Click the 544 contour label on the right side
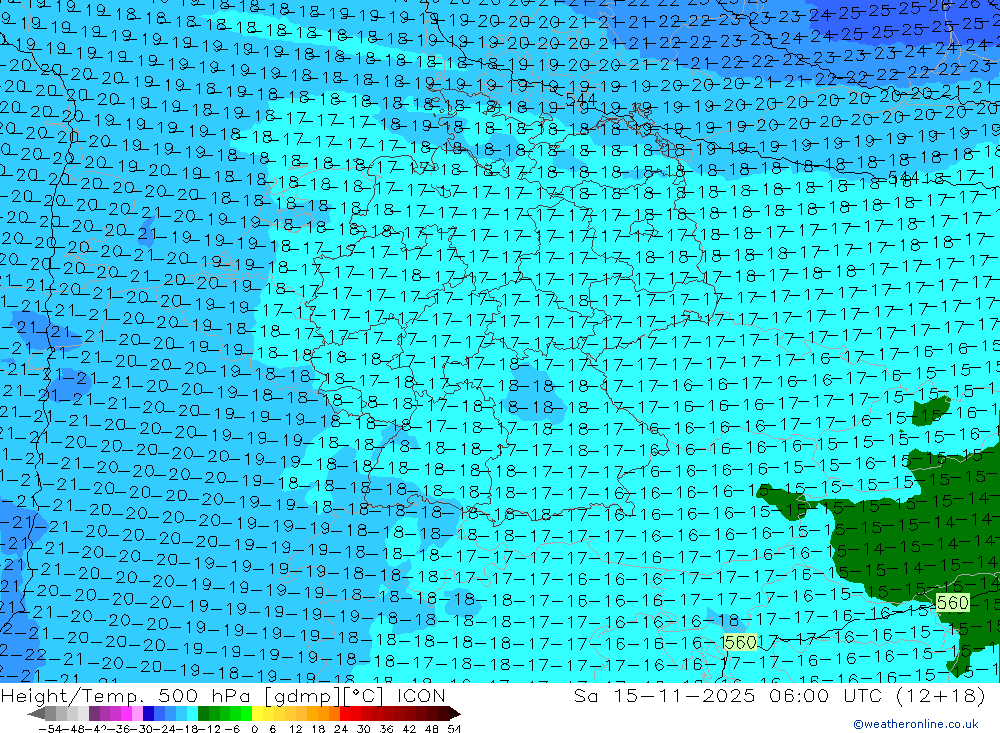1000x733 pixels. pyautogui.click(x=902, y=178)
